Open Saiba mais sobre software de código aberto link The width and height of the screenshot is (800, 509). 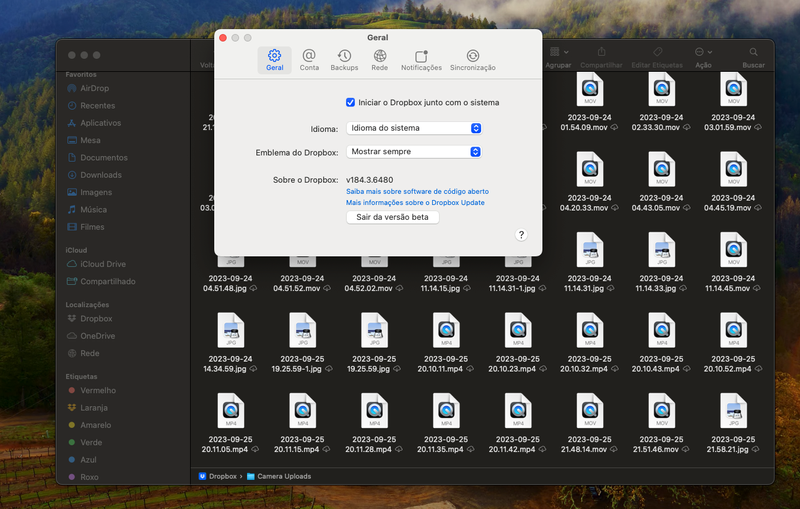pyautogui.click(x=417, y=190)
